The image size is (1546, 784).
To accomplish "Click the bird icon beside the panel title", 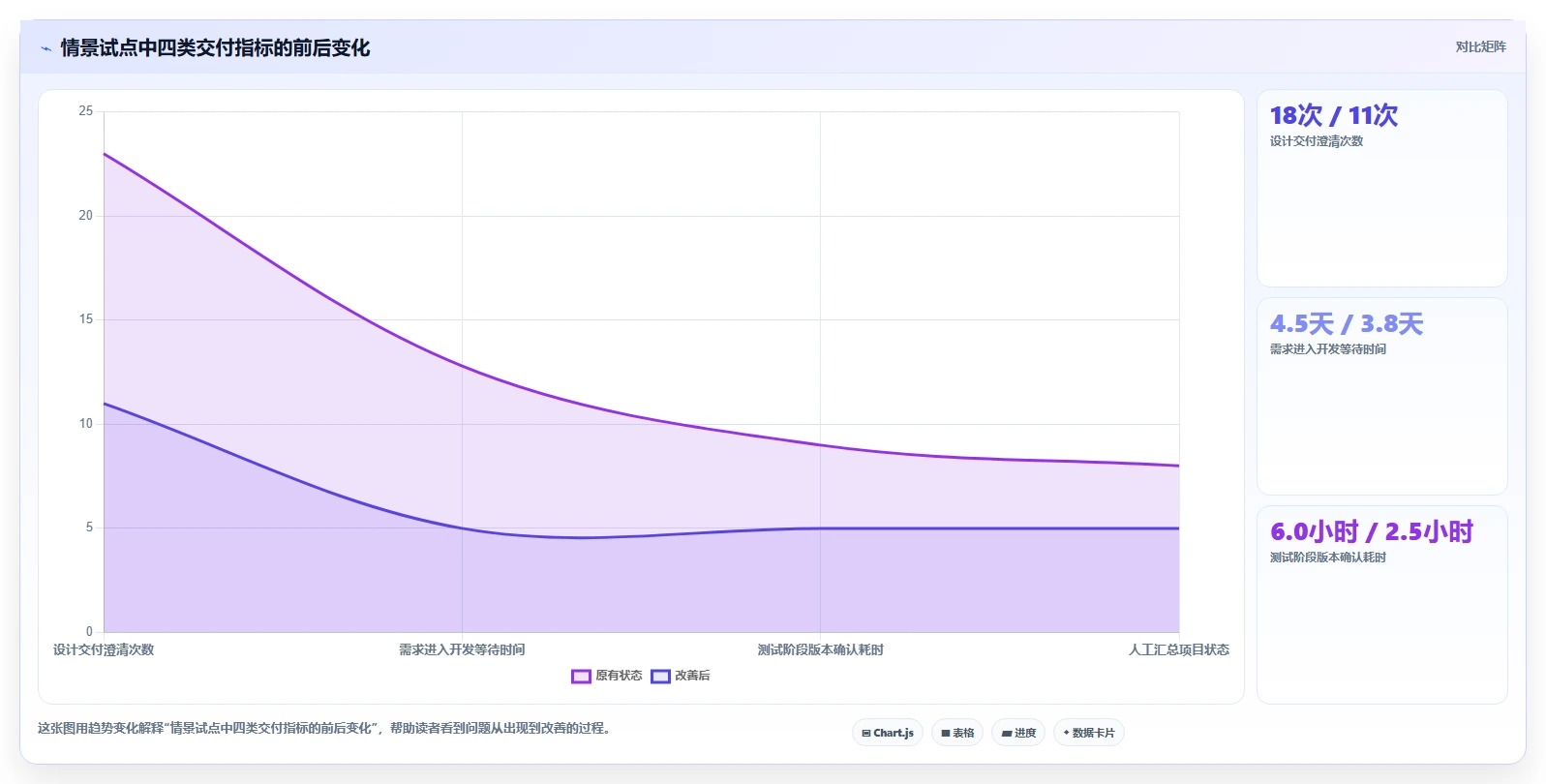I will coord(45,48).
